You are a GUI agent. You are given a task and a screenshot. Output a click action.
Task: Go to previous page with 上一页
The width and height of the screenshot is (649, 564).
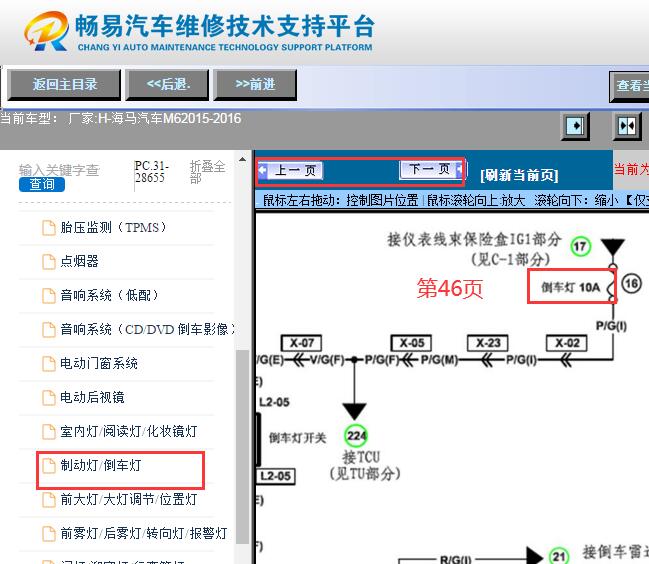pyautogui.click(x=290, y=170)
